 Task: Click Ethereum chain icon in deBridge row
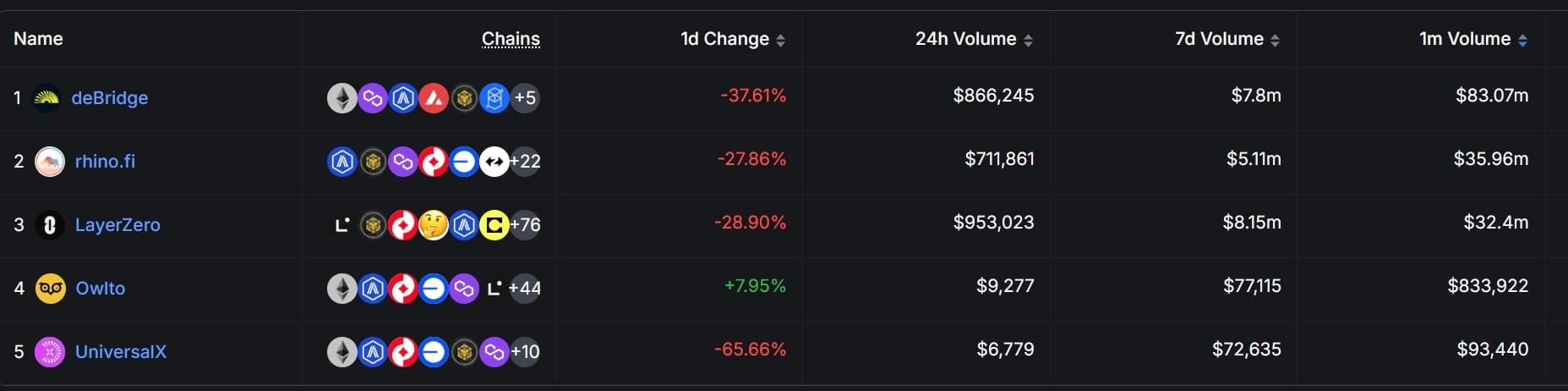342,98
